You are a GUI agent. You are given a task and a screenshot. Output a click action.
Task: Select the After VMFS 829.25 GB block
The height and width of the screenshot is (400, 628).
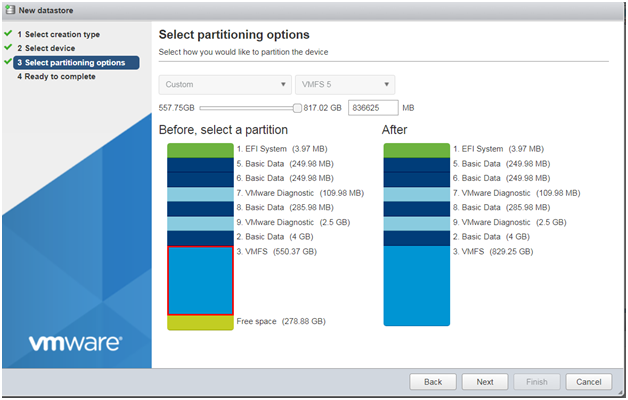click(417, 286)
